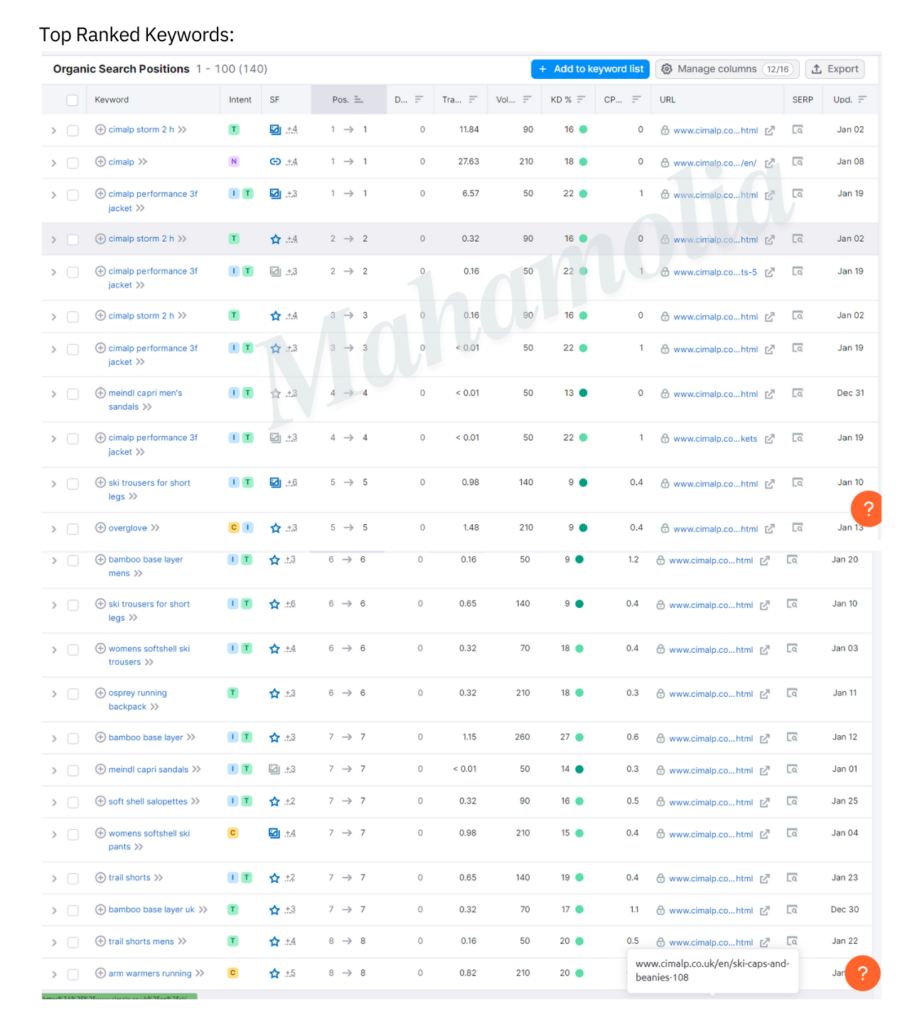
Task: Click the upper orange help bubble
Action: [867, 509]
